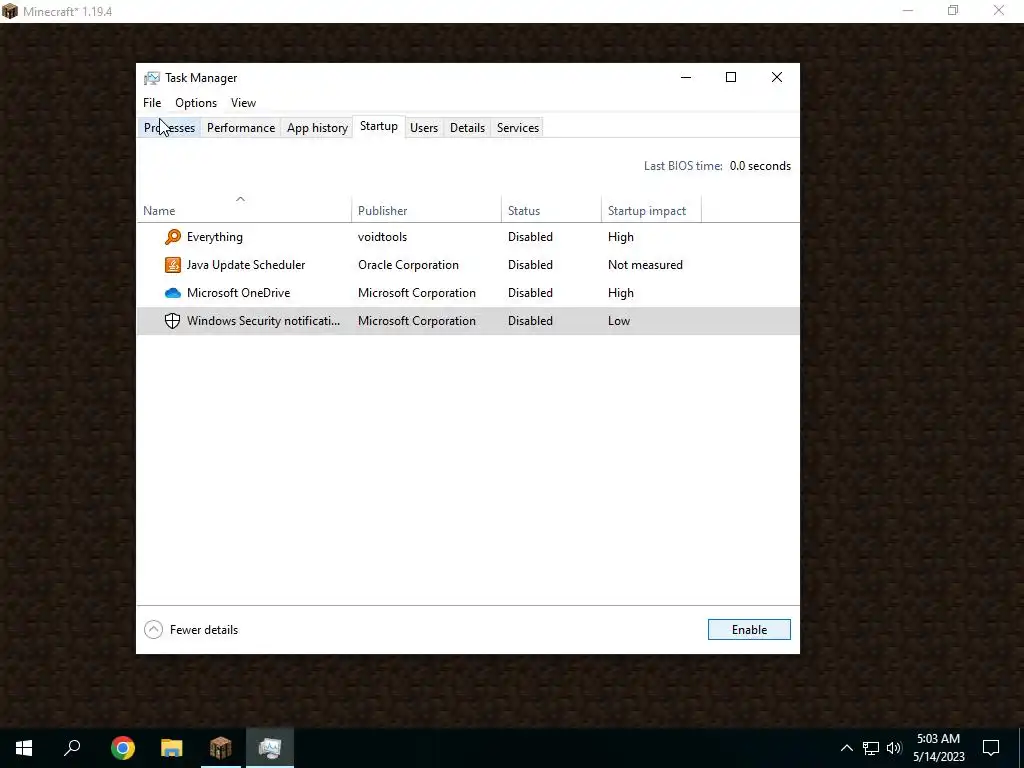Click the Enable button
Screen dimensions: 1024x768
click(749, 630)
